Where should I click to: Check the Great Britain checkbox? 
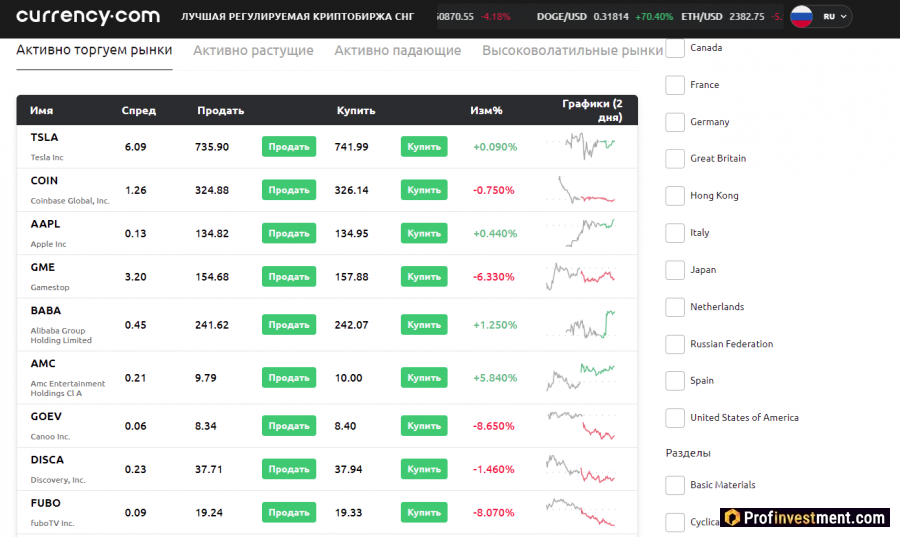tap(675, 159)
